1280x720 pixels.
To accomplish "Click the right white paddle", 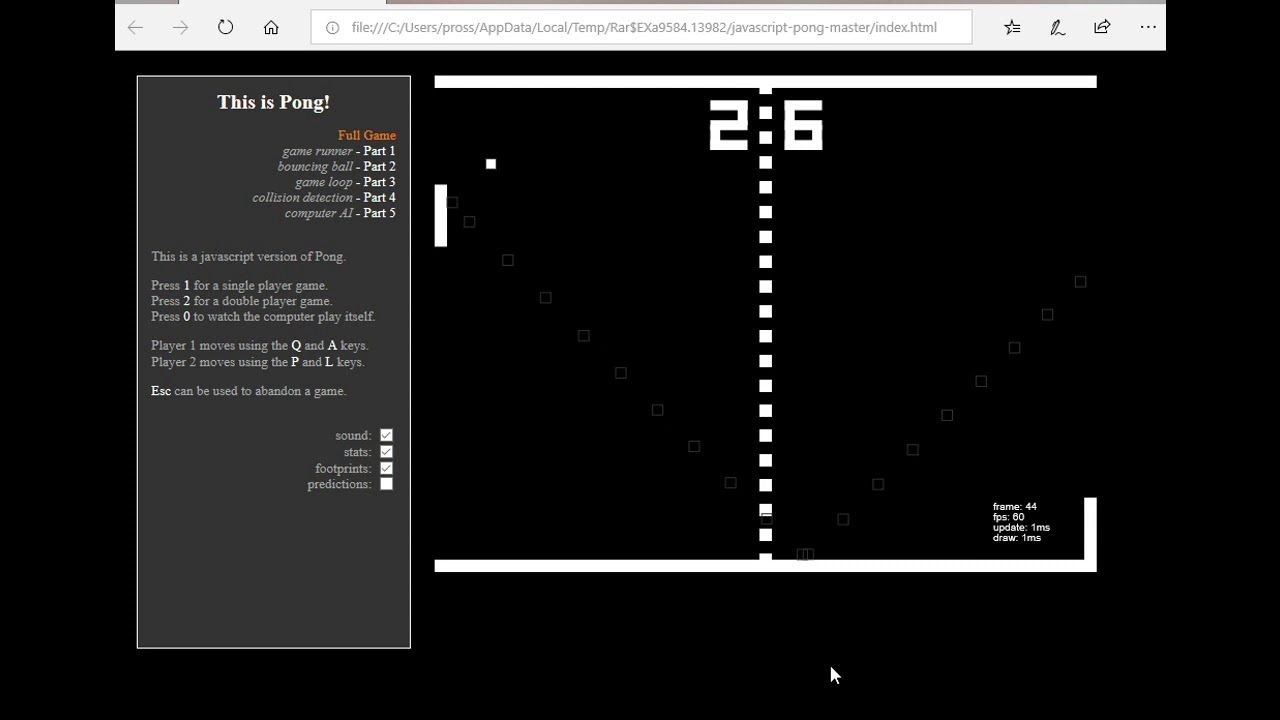I will pyautogui.click(x=1091, y=528).
